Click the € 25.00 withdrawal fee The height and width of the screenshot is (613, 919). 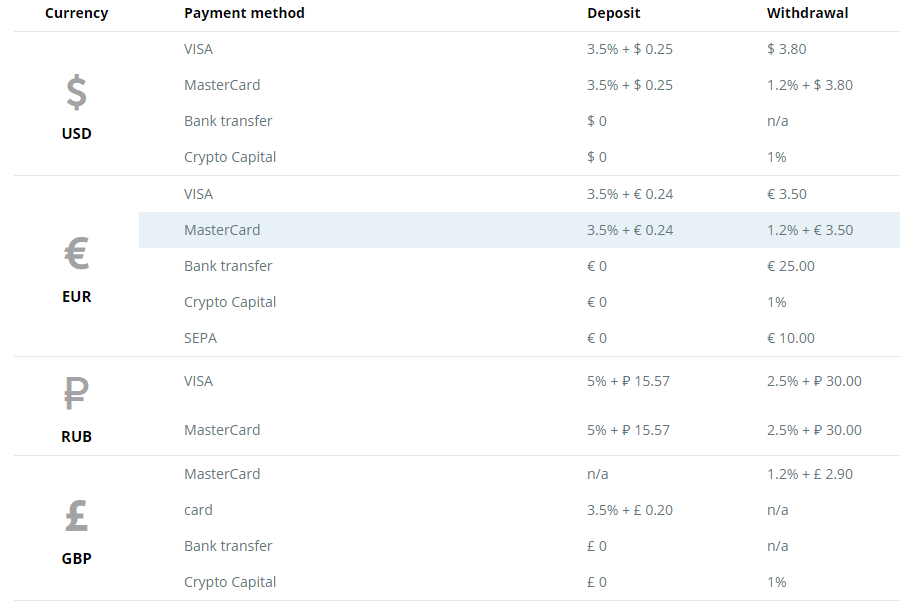click(791, 266)
